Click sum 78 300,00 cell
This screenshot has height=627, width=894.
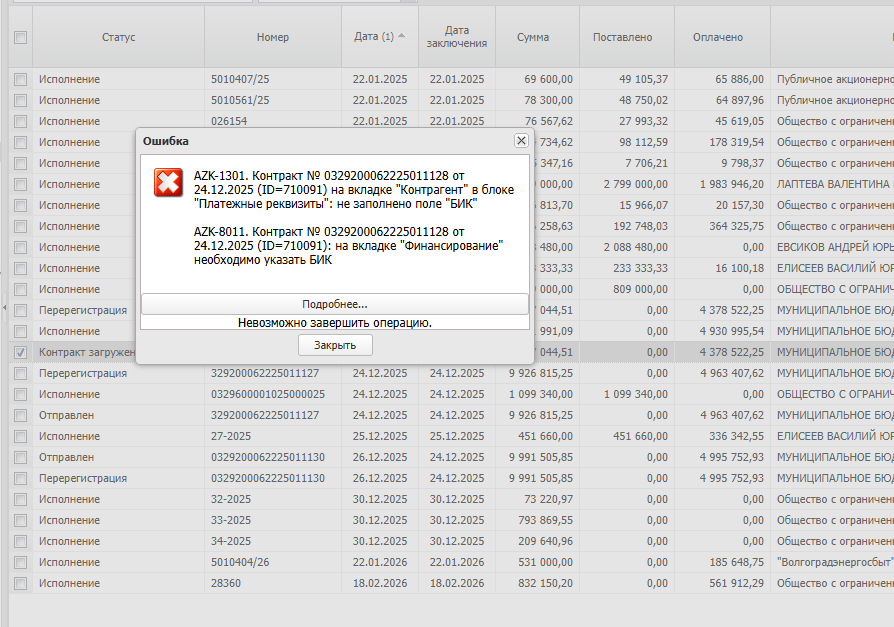(537, 100)
